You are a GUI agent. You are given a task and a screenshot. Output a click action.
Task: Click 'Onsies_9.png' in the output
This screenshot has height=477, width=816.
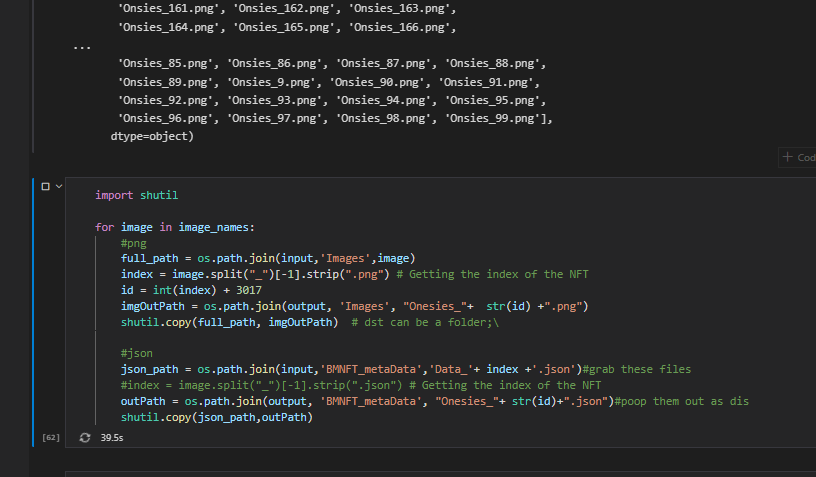(x=271, y=82)
